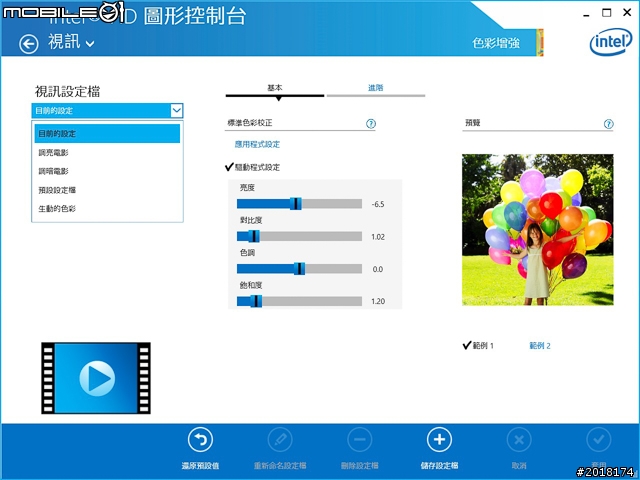This screenshot has width=640, height=480.
Task: Adjust the 色調 hue slider
Action: 299,269
